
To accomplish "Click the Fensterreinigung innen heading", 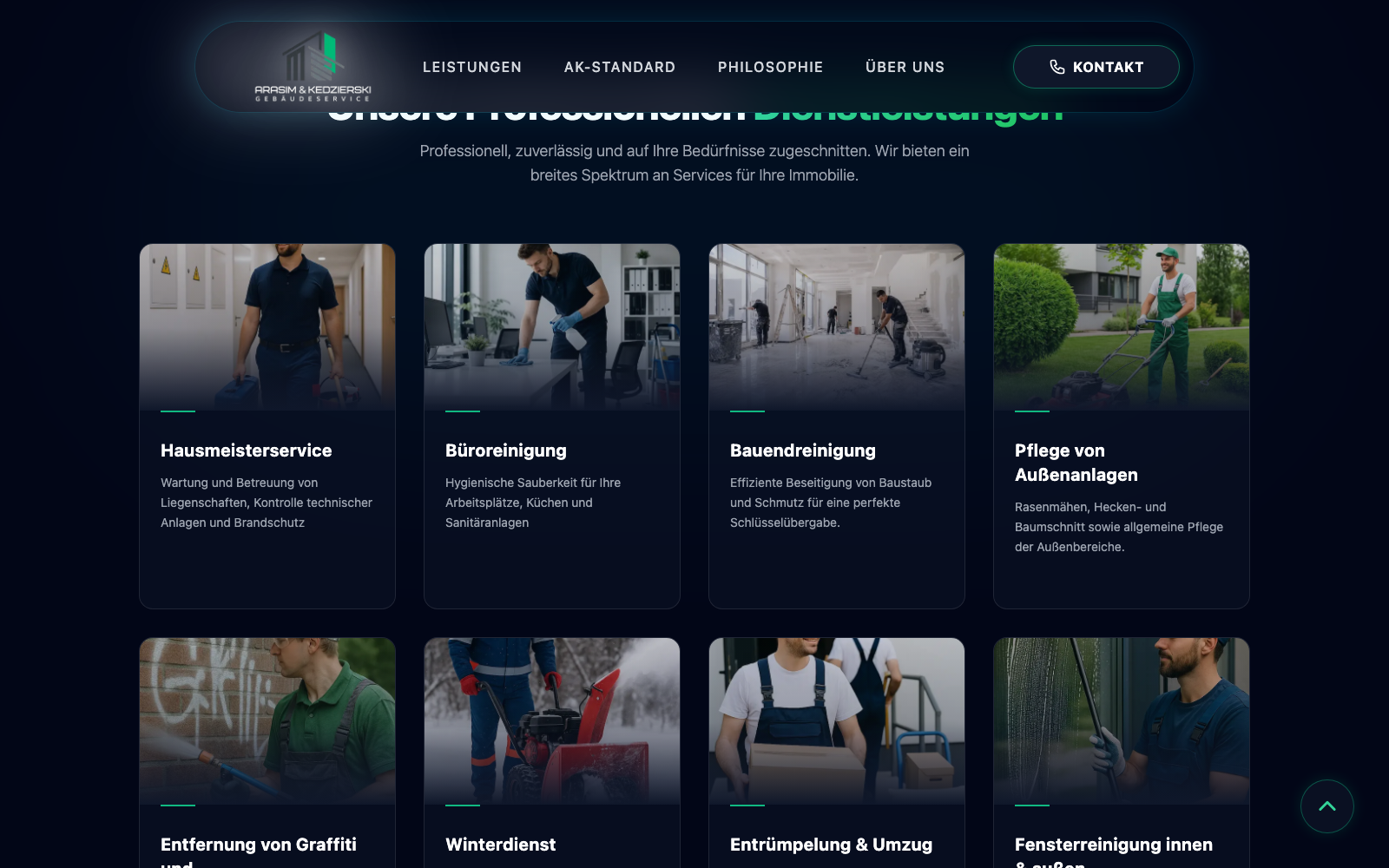I will (1114, 851).
